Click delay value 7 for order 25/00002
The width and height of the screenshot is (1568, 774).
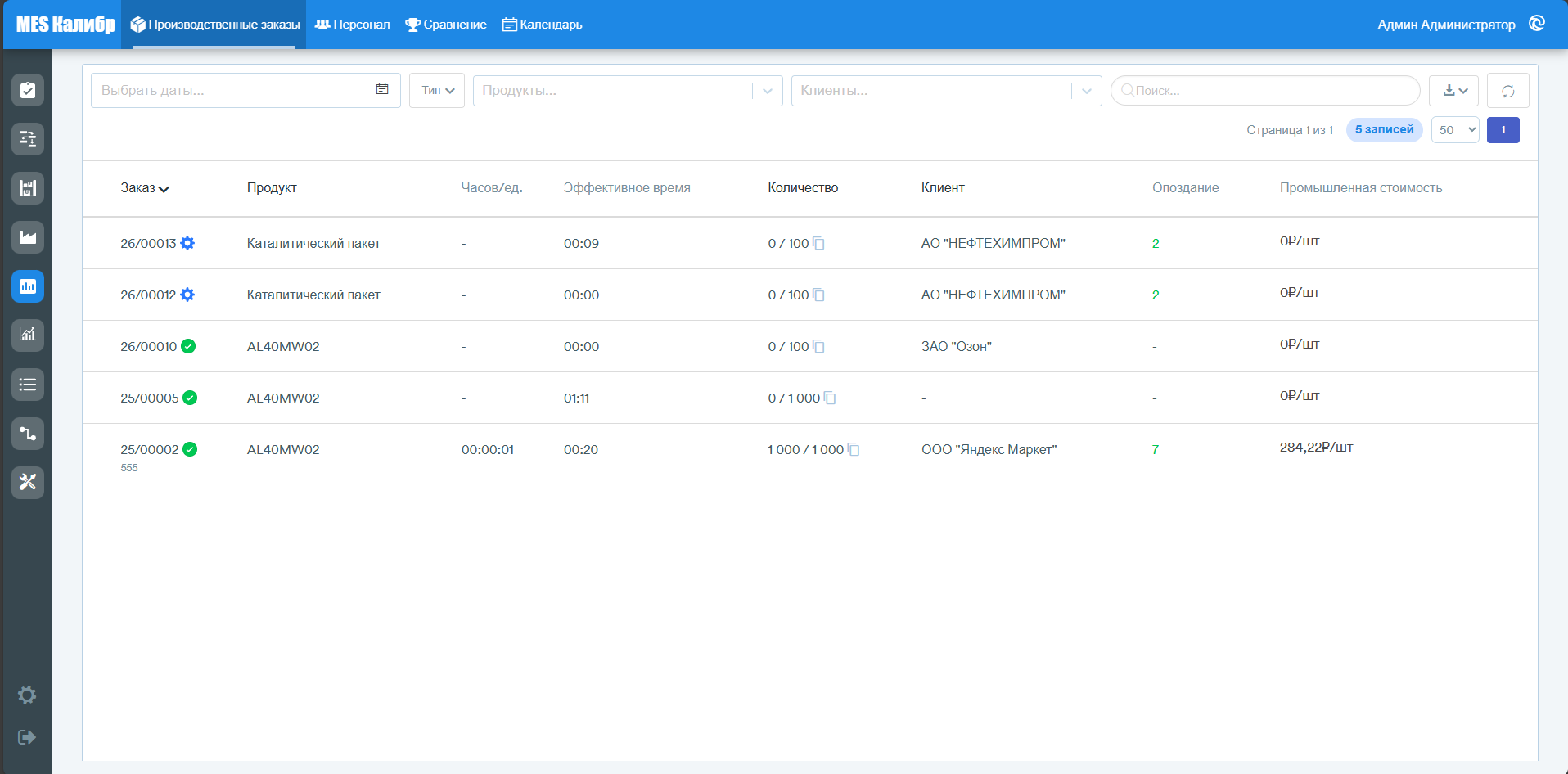tap(1156, 449)
